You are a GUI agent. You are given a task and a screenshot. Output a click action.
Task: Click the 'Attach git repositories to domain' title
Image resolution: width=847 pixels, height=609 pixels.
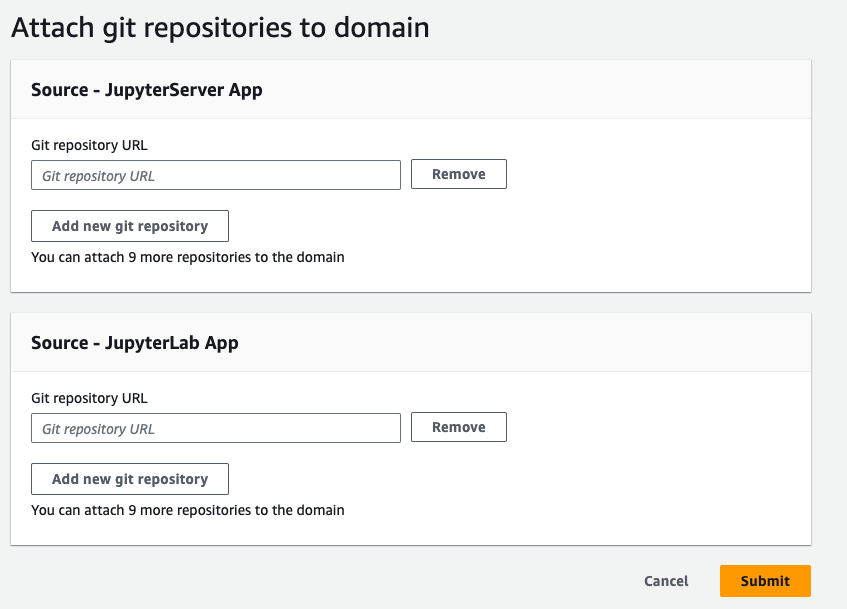(220, 28)
